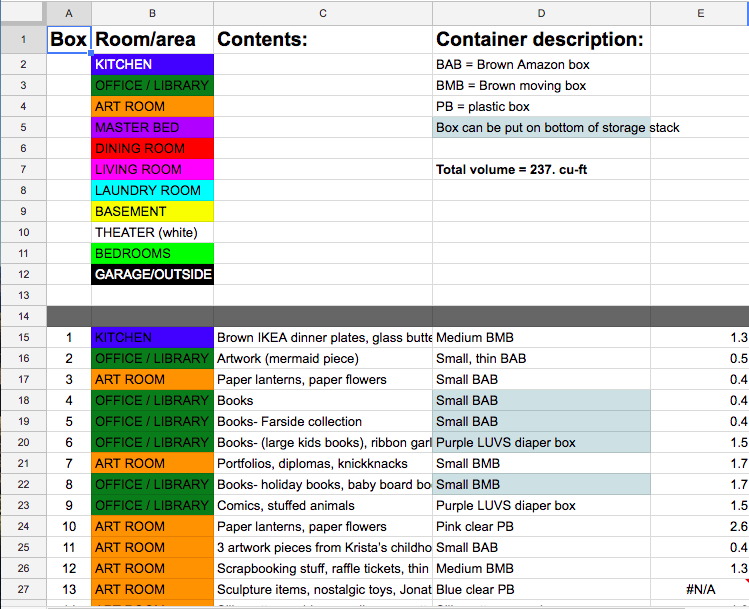Image resolution: width=749 pixels, height=609 pixels.
Task: Click the cyan LAUNDRY ROOM cell
Action: 152,191
